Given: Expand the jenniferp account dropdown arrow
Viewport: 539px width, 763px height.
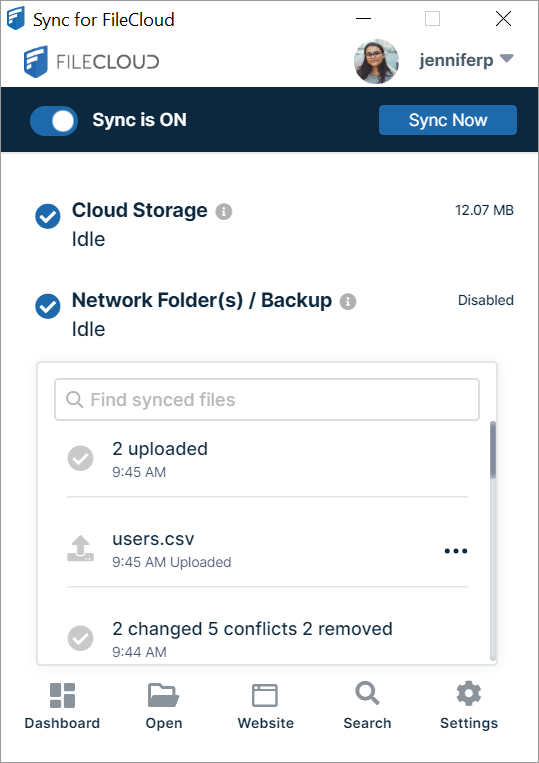Looking at the screenshot, I should 507,58.
